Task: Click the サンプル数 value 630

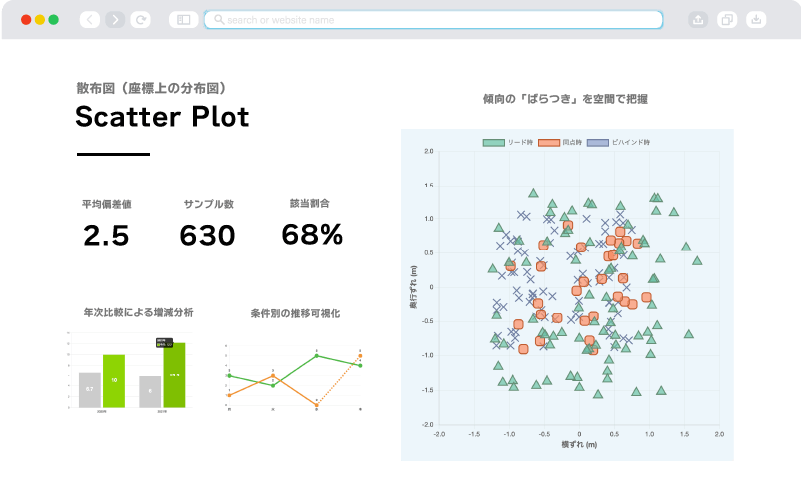Action: pyautogui.click(x=207, y=235)
